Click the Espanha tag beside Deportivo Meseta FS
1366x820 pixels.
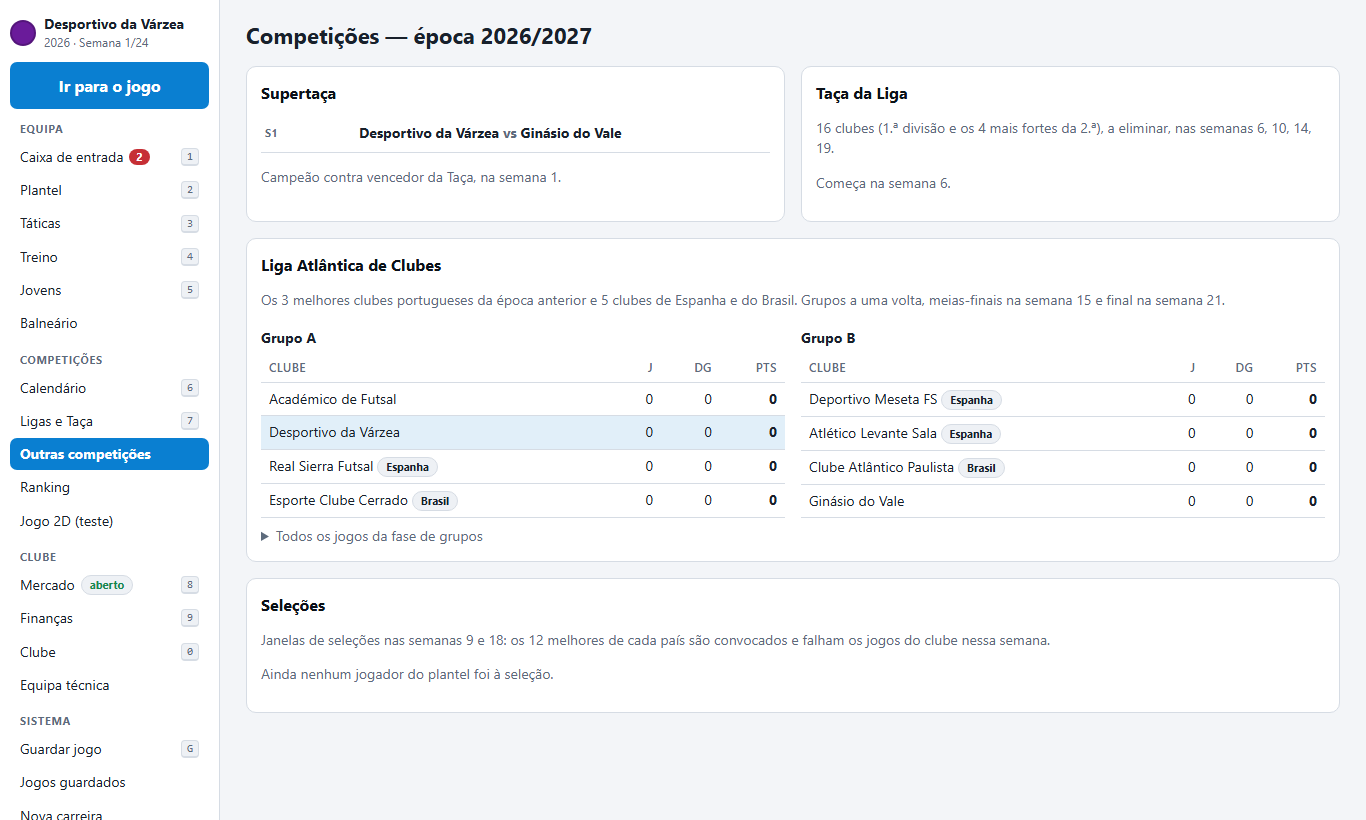coord(971,400)
